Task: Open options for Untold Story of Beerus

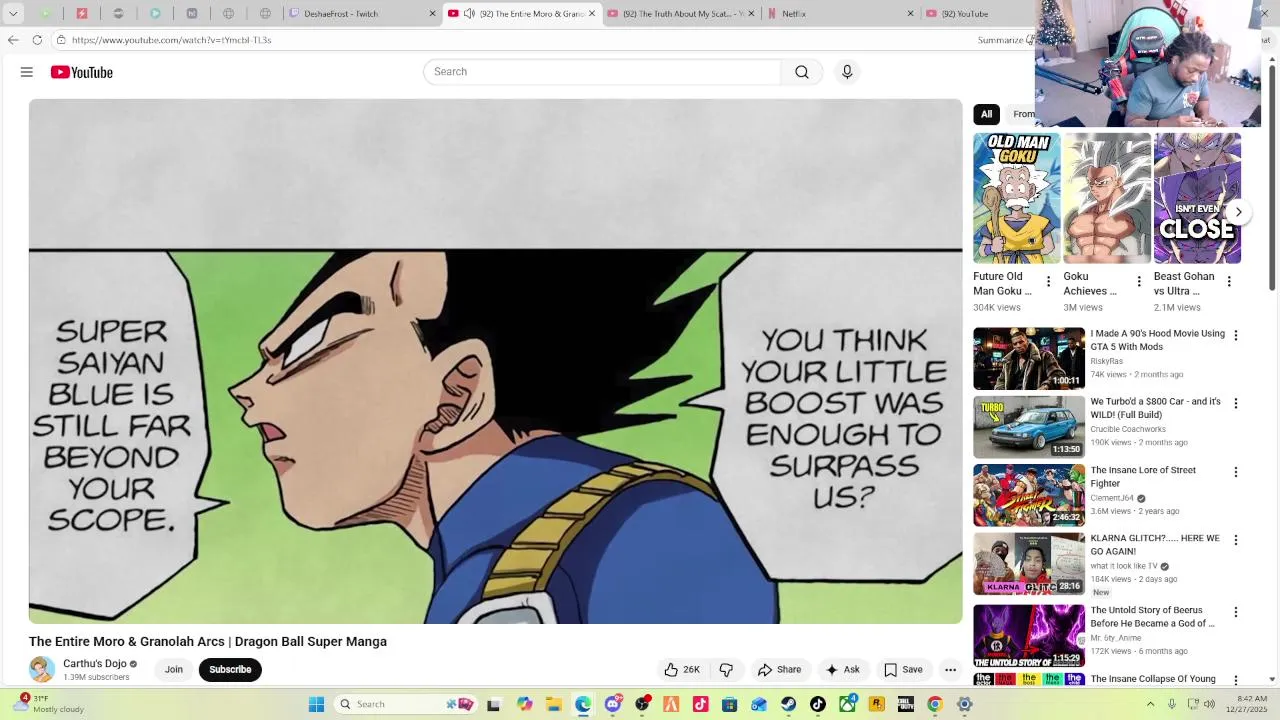Action: pos(1235,612)
